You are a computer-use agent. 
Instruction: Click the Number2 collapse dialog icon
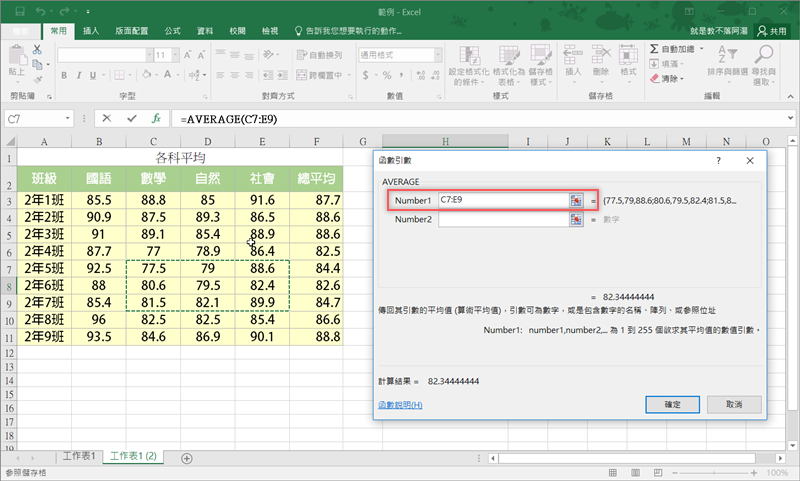coord(576,219)
